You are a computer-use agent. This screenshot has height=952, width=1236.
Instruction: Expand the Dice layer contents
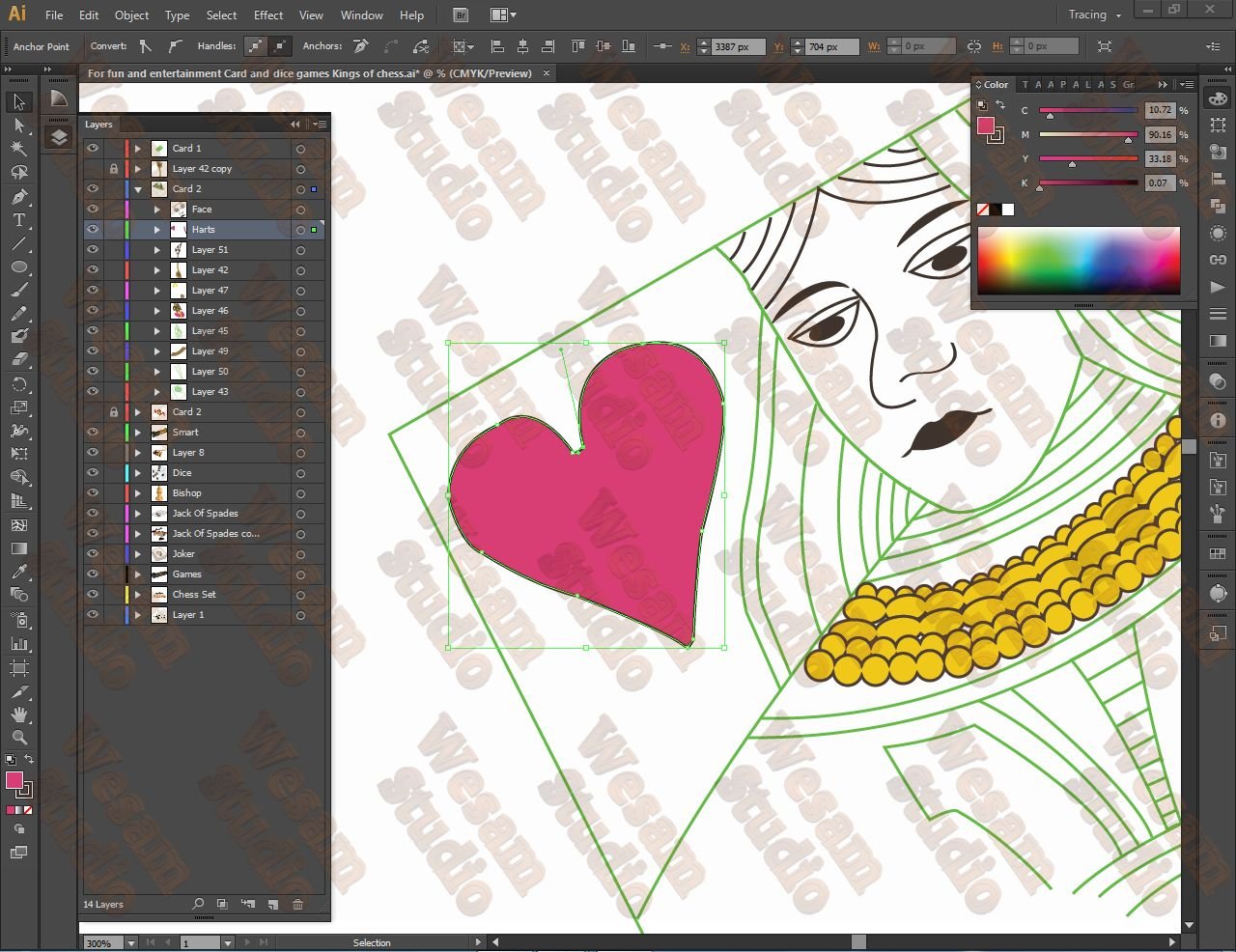pos(138,473)
